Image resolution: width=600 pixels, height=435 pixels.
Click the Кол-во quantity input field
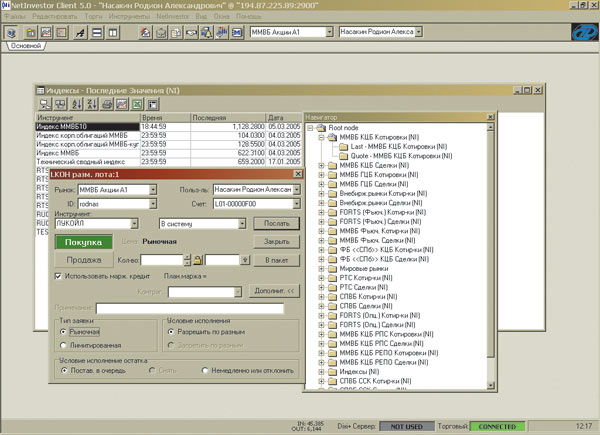(162, 260)
